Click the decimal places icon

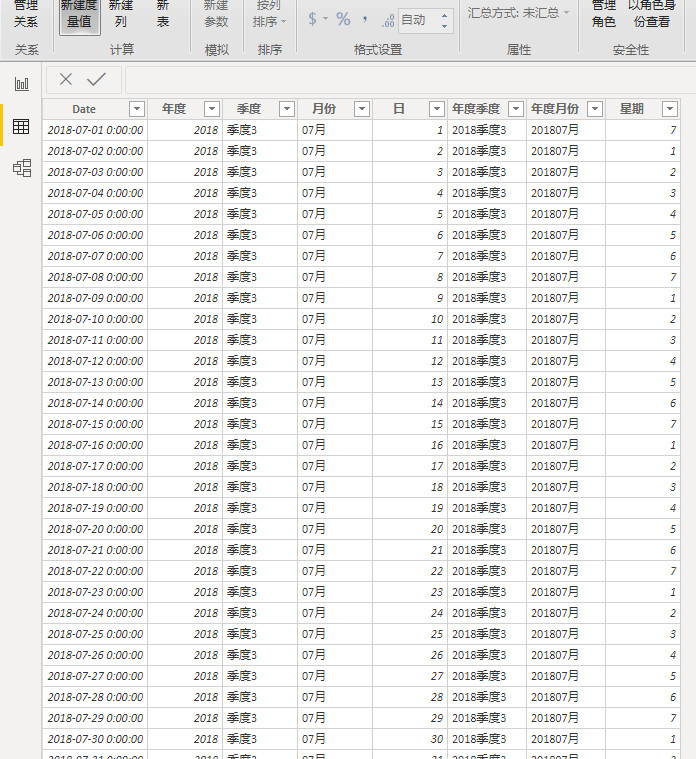click(388, 20)
